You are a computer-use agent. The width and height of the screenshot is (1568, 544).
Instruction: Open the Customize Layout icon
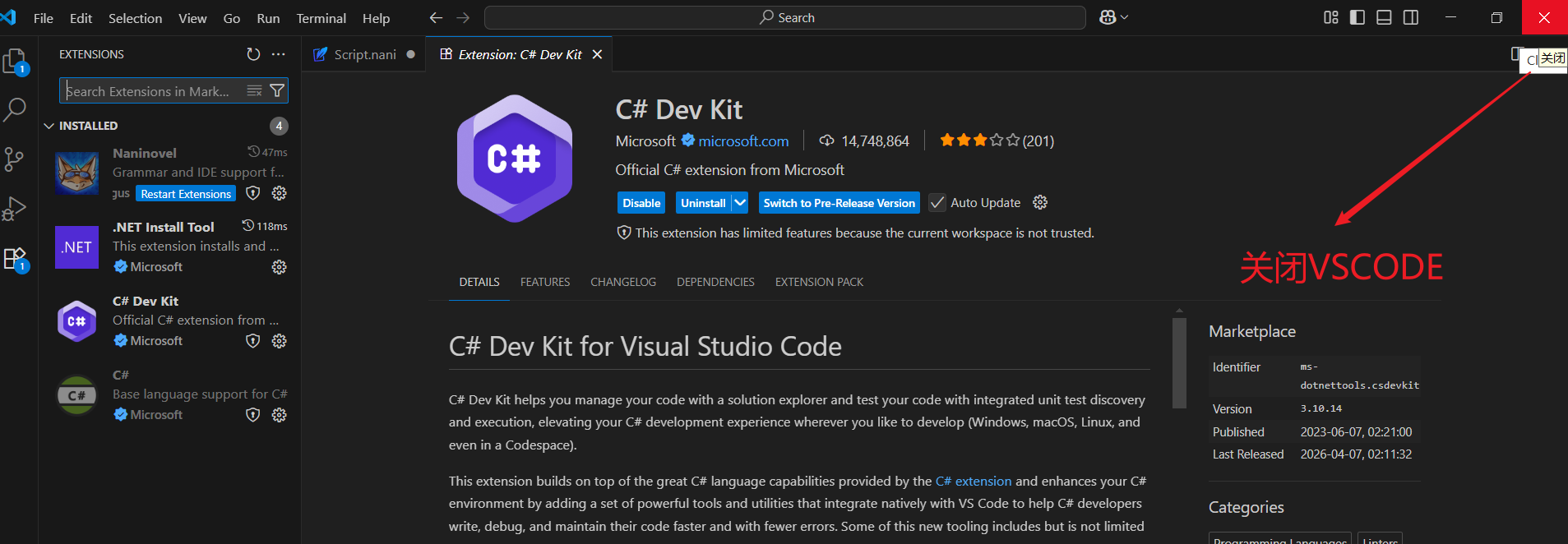[x=1331, y=17]
